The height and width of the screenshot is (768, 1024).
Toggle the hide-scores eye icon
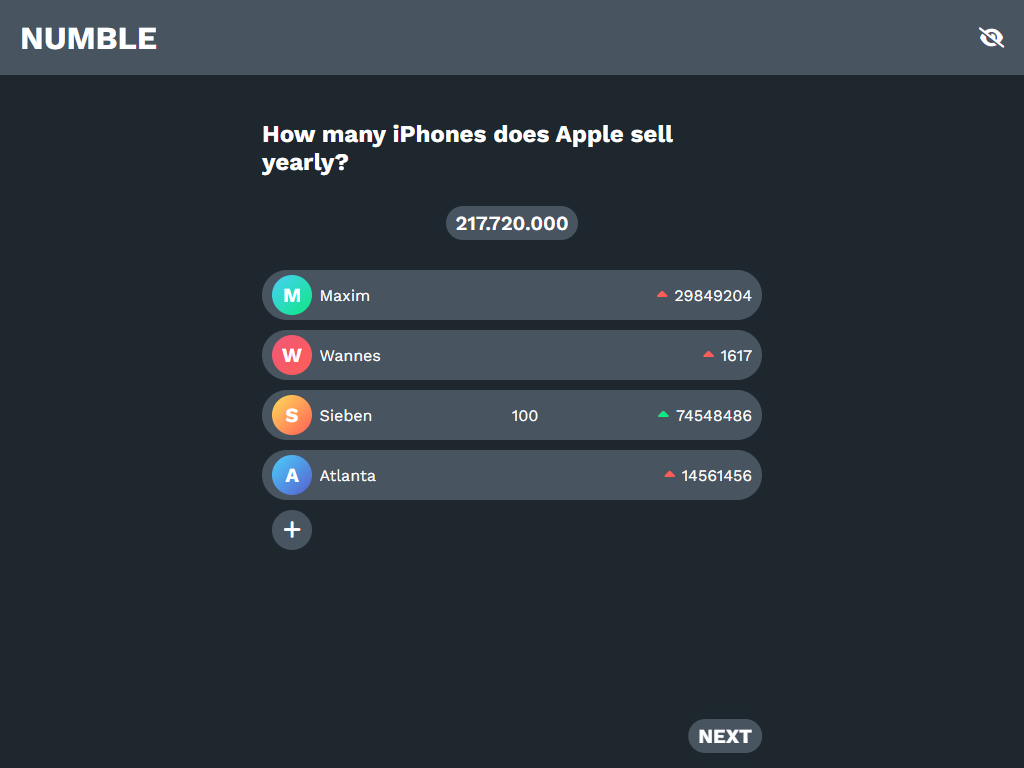[991, 38]
